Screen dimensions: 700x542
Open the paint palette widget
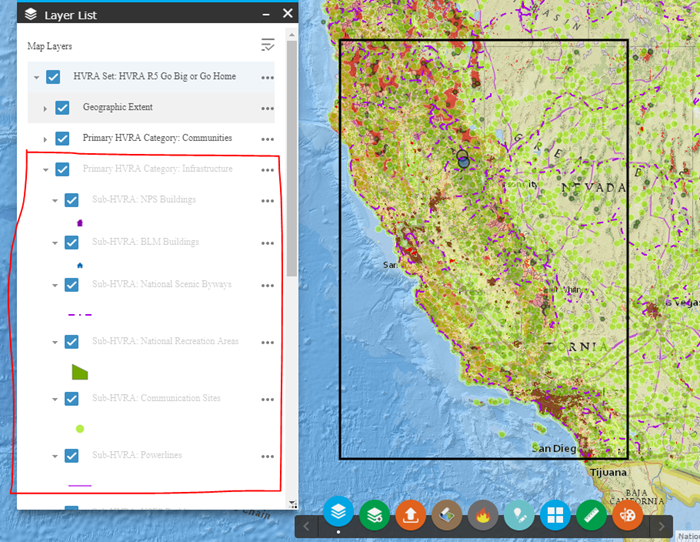click(x=628, y=515)
